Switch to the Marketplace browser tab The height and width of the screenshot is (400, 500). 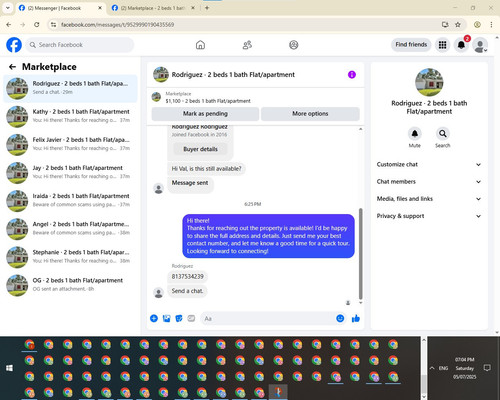click(x=152, y=8)
